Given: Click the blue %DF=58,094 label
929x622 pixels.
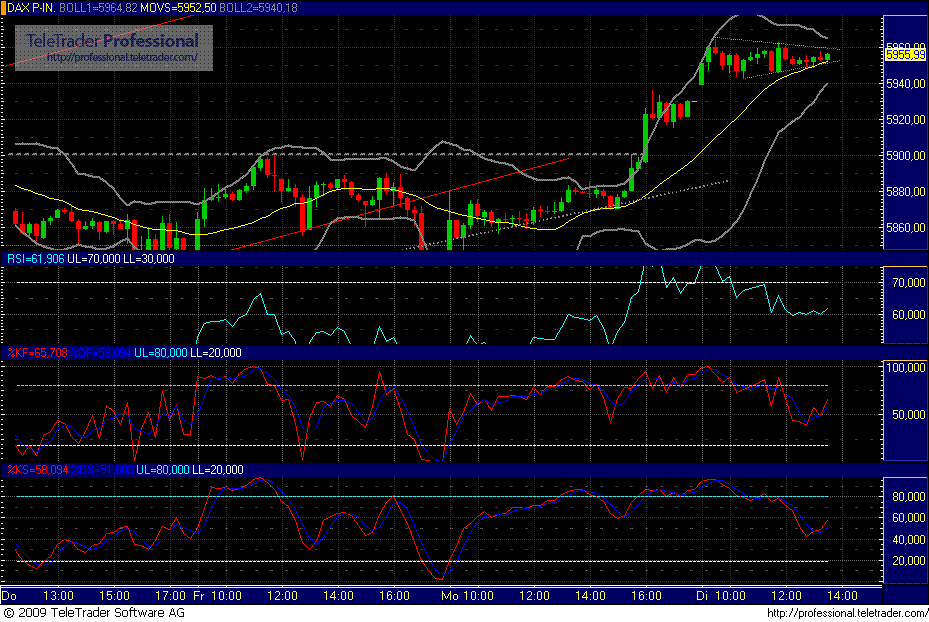Looking at the screenshot, I should click(101, 352).
